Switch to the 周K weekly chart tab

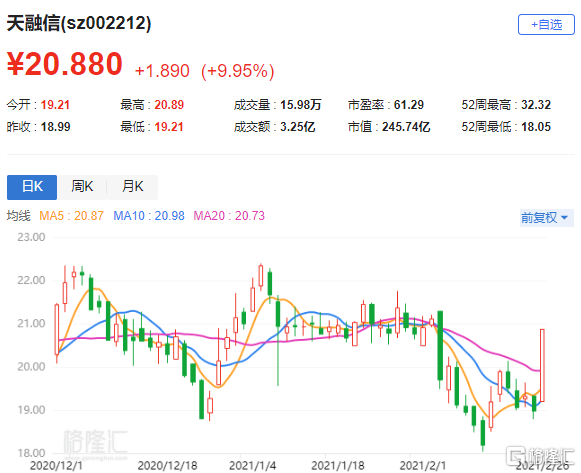pyautogui.click(x=82, y=187)
